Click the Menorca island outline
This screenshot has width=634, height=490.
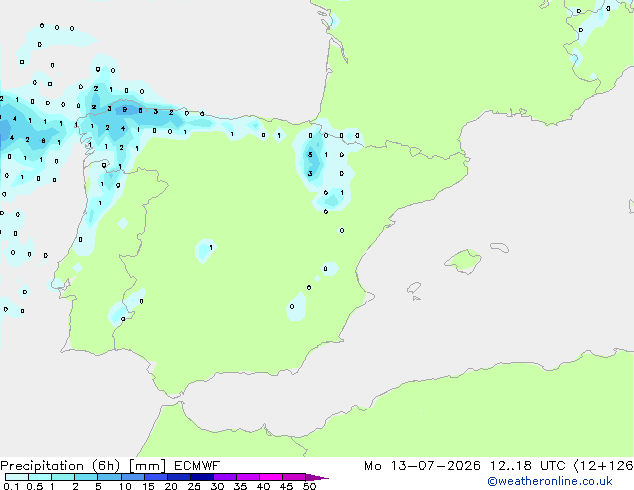(499, 247)
